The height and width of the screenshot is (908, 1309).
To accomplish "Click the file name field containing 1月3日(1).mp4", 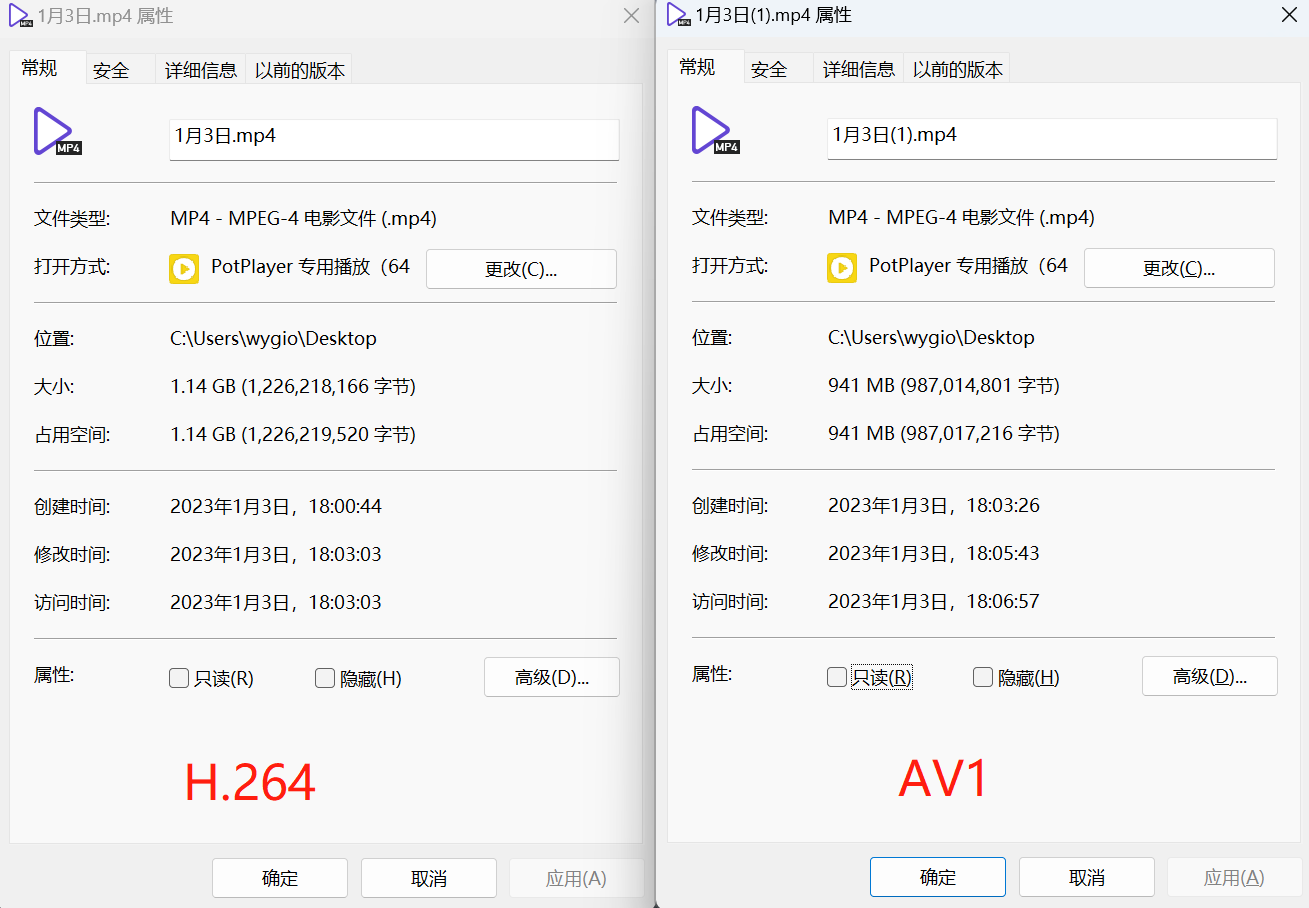I will pyautogui.click(x=1052, y=138).
